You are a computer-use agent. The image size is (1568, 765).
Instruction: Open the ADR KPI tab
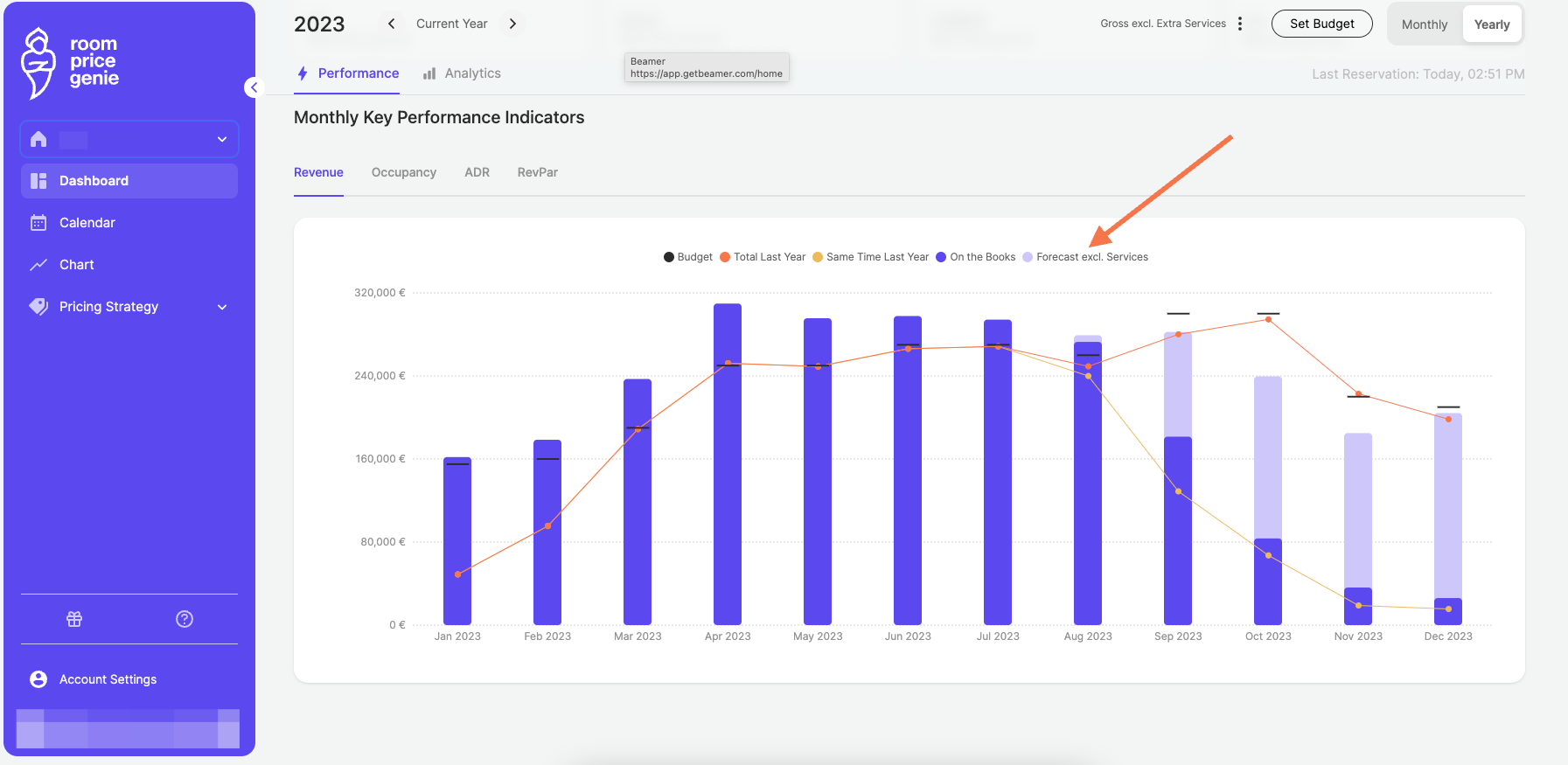pyautogui.click(x=477, y=172)
